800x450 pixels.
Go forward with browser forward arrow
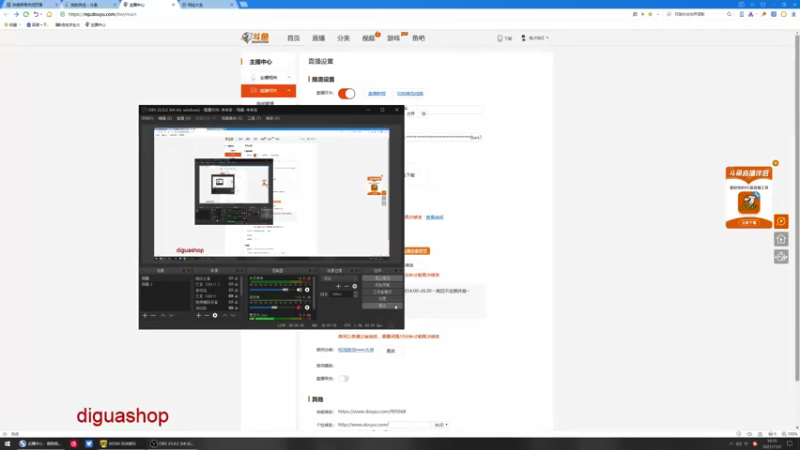[16, 14]
